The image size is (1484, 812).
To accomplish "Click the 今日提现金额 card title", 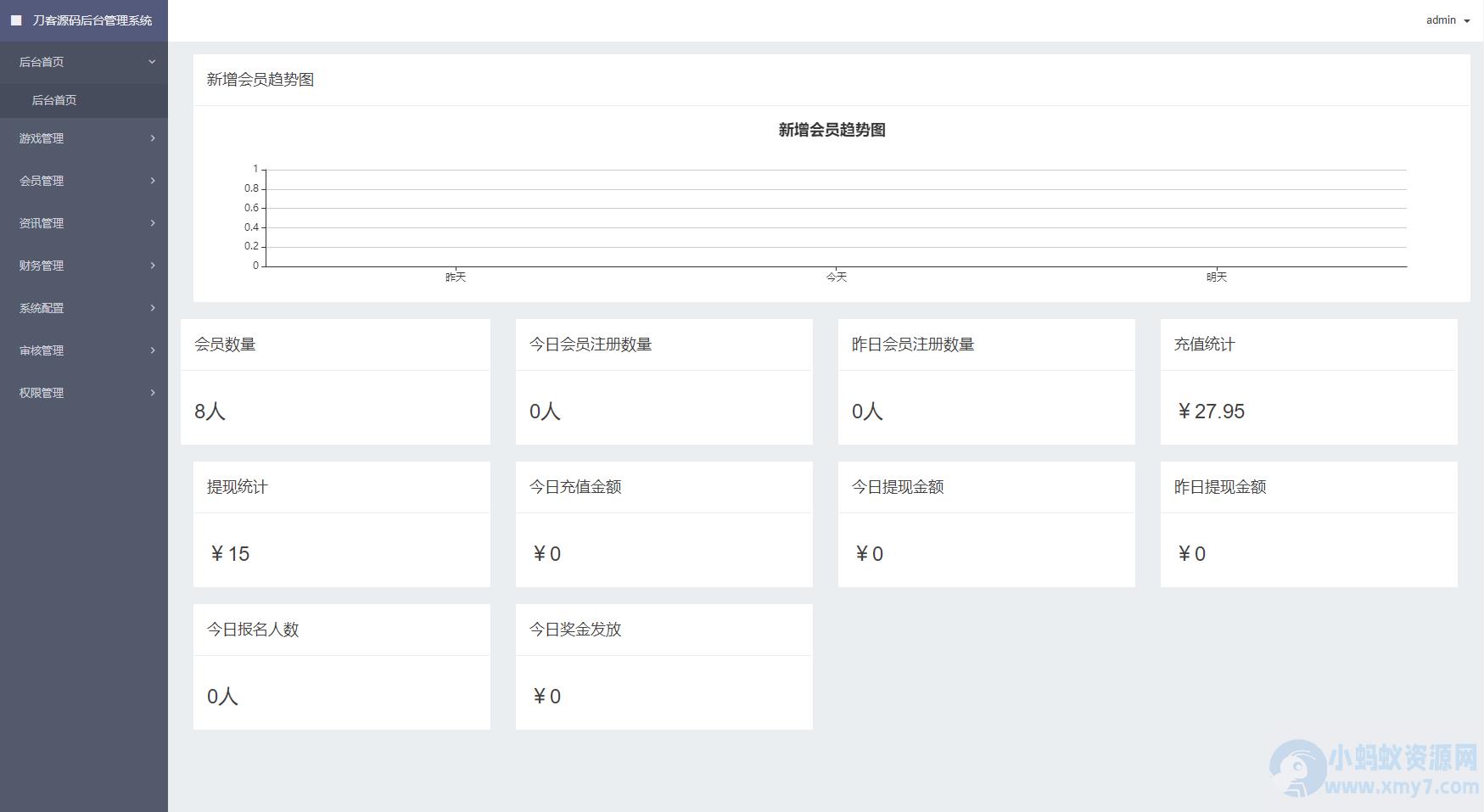I will click(898, 487).
